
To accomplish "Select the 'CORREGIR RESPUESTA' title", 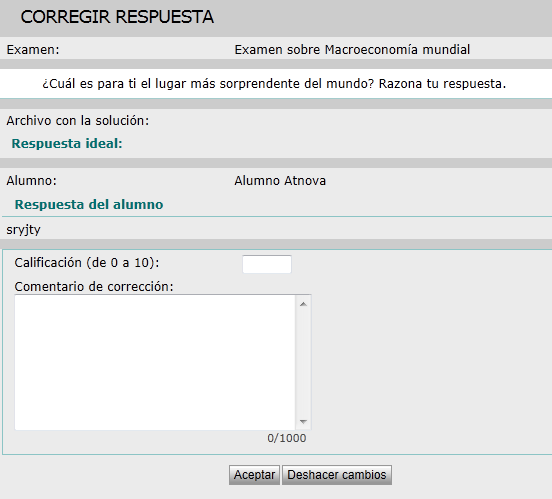I will [117, 17].
